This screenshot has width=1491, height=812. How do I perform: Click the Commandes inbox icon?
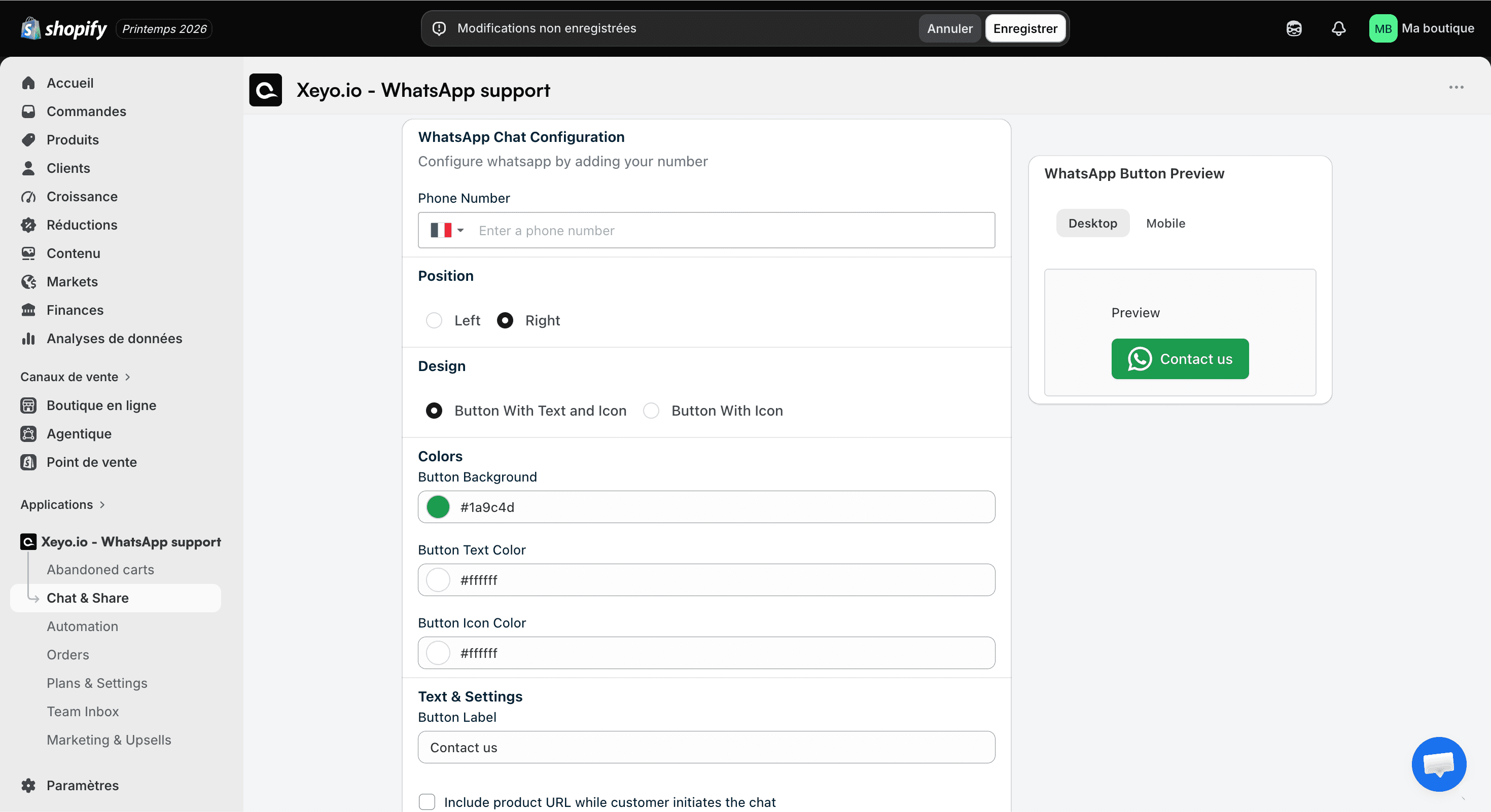(28, 111)
